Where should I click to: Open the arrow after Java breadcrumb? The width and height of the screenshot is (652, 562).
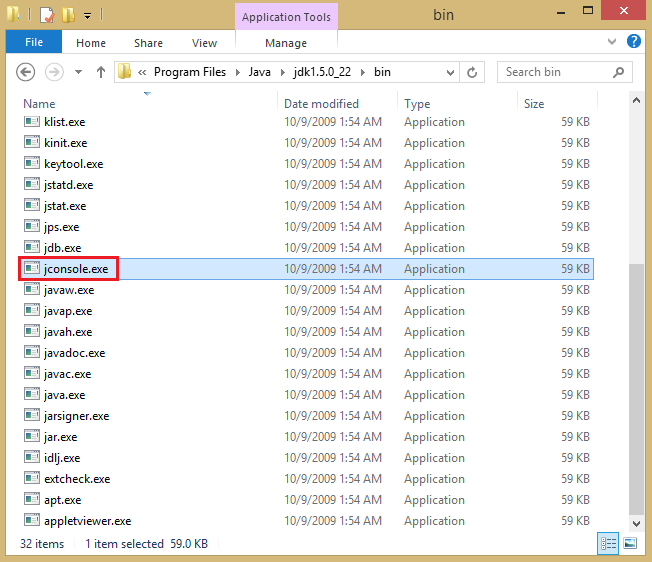(283, 72)
